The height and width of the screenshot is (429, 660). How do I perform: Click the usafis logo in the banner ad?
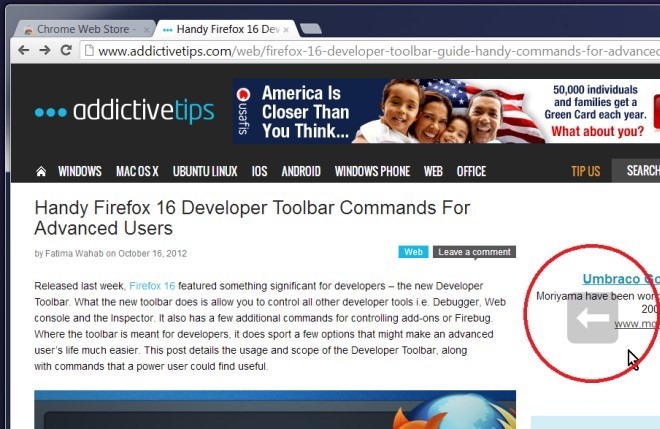(243, 111)
